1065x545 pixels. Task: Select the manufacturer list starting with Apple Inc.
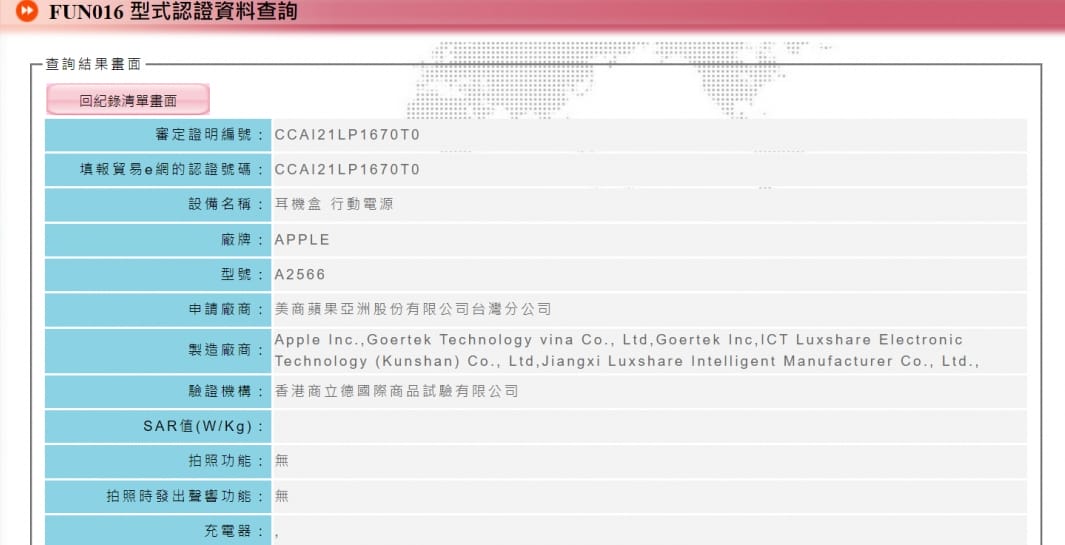click(x=626, y=351)
